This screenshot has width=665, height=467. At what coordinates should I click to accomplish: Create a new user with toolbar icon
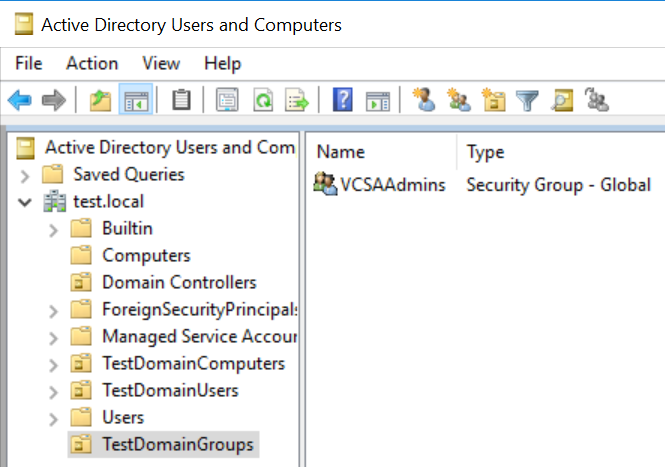[x=424, y=100]
